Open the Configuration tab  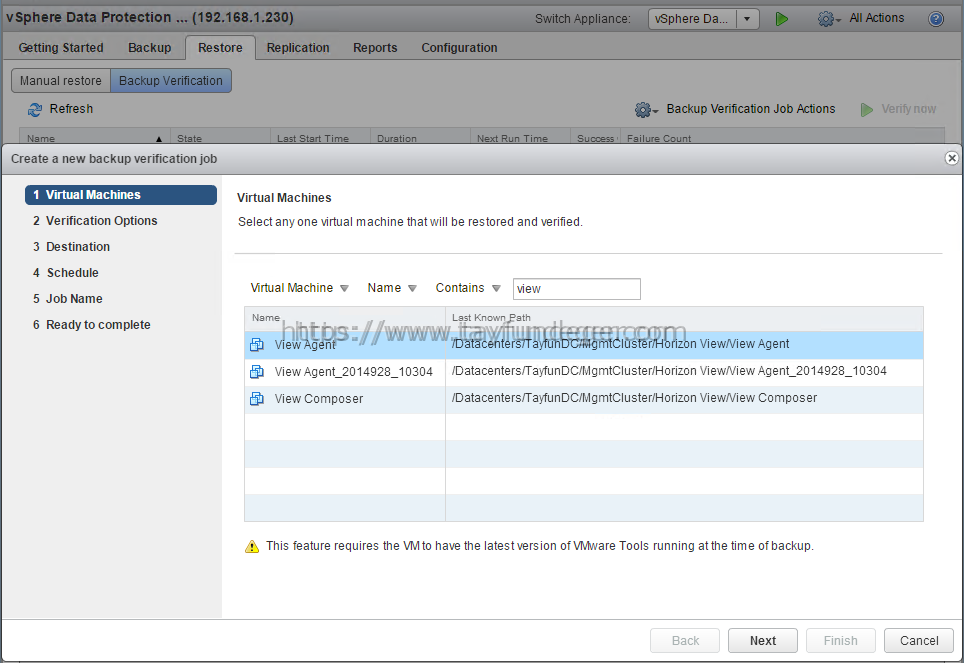459,47
